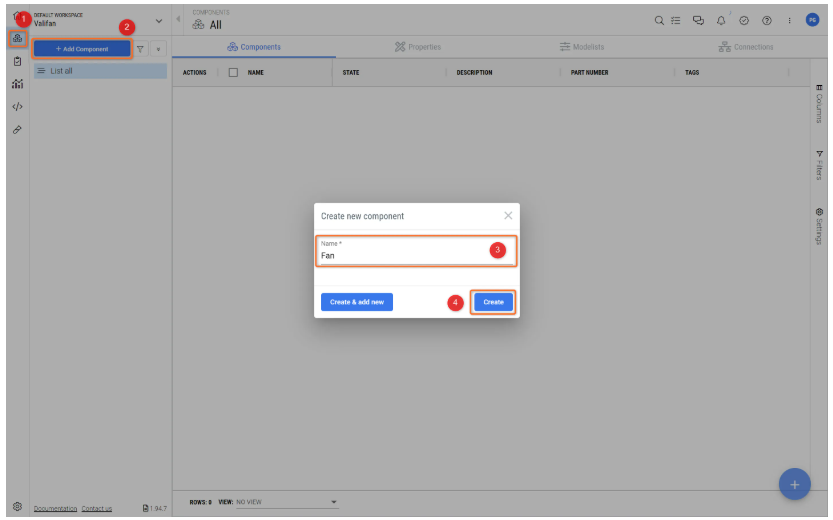Click the search magnifier icon
The height and width of the screenshot is (520, 833).
click(659, 20)
